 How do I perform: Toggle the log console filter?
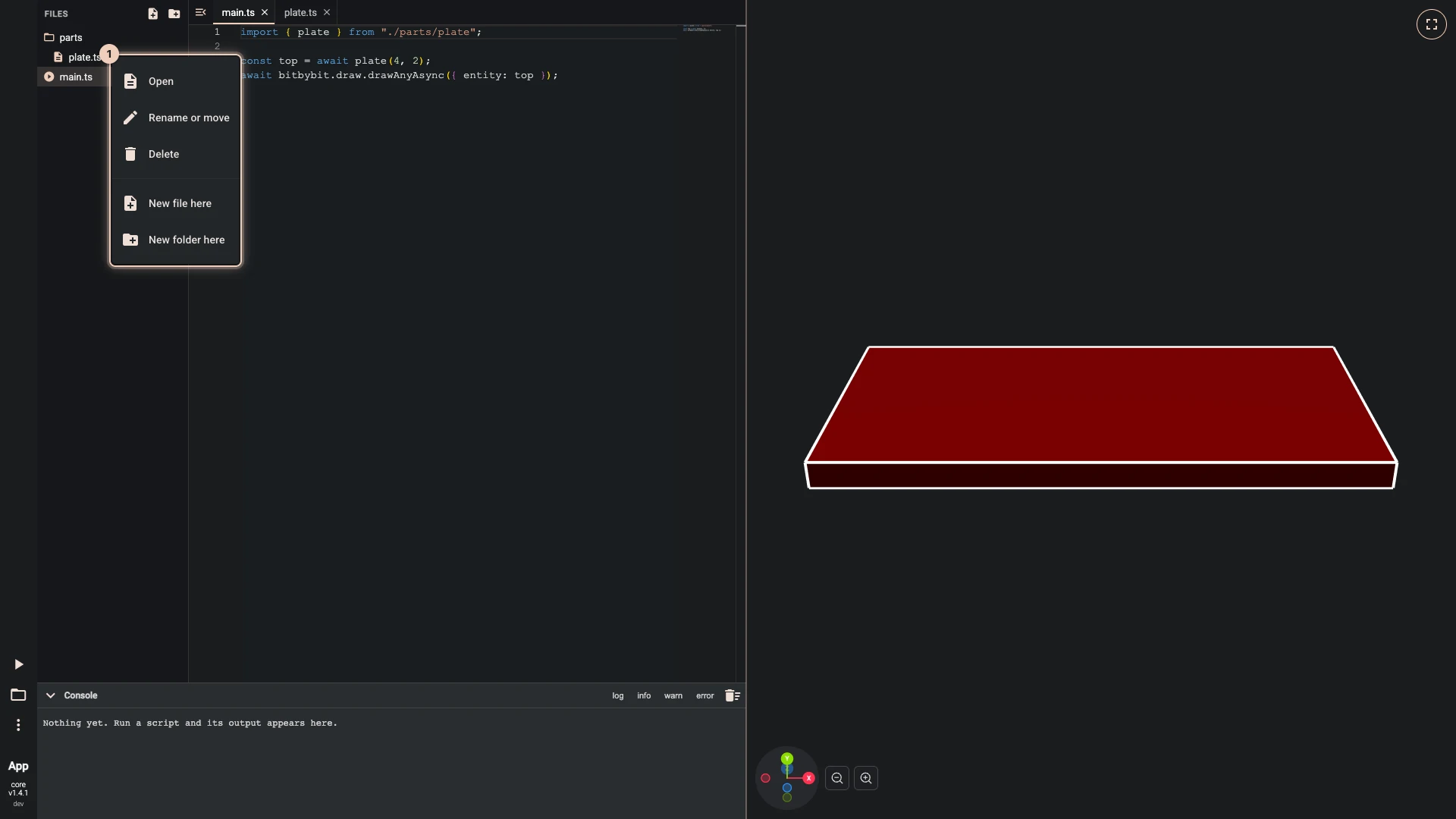tap(618, 695)
